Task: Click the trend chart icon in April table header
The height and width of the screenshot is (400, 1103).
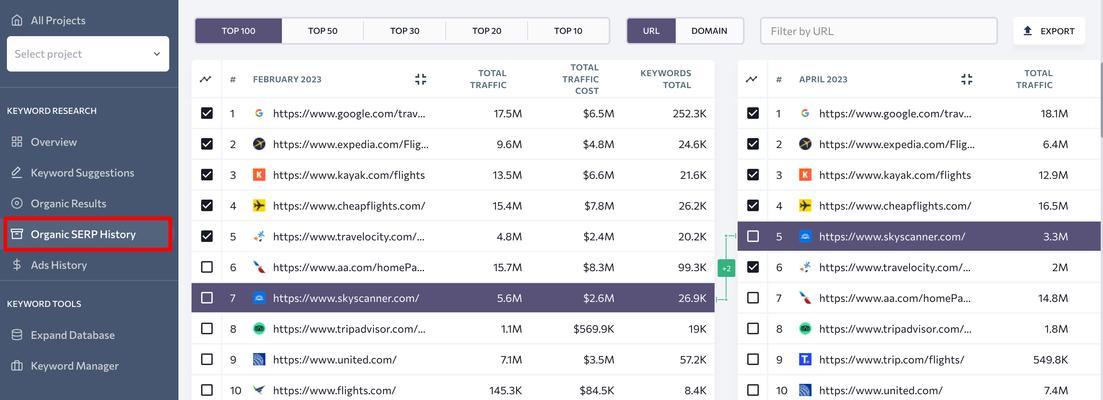Action: [x=752, y=79]
